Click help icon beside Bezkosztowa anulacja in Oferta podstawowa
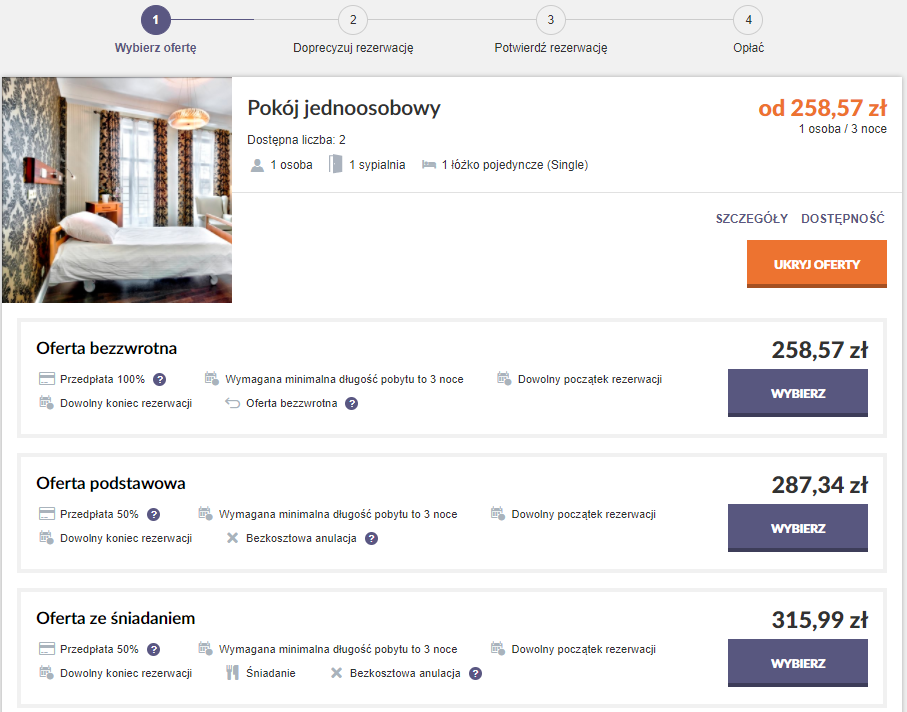907x712 pixels. pos(371,538)
